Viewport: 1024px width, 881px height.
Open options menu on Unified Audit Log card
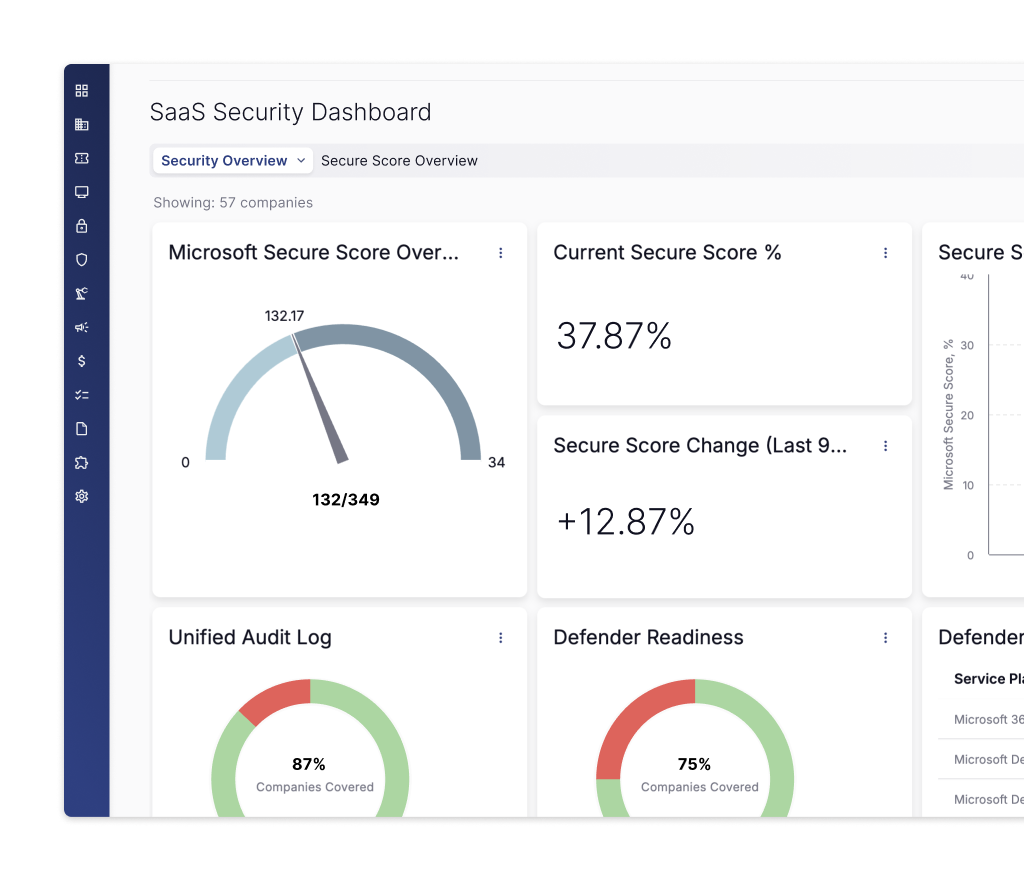[501, 637]
